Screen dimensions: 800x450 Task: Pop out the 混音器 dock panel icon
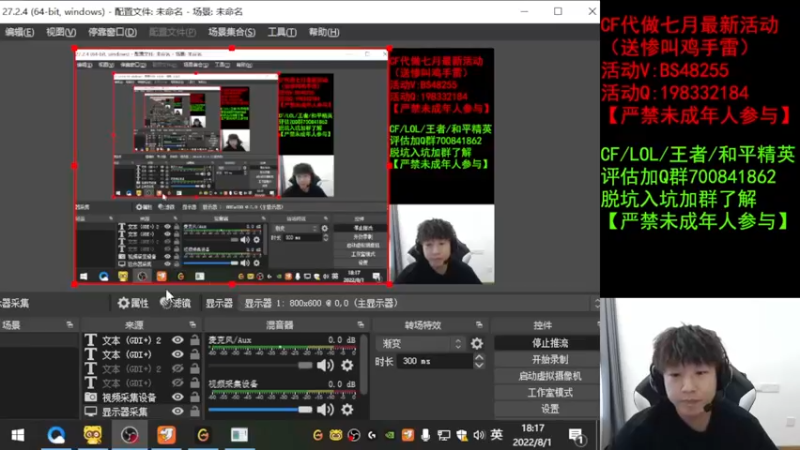(x=361, y=324)
